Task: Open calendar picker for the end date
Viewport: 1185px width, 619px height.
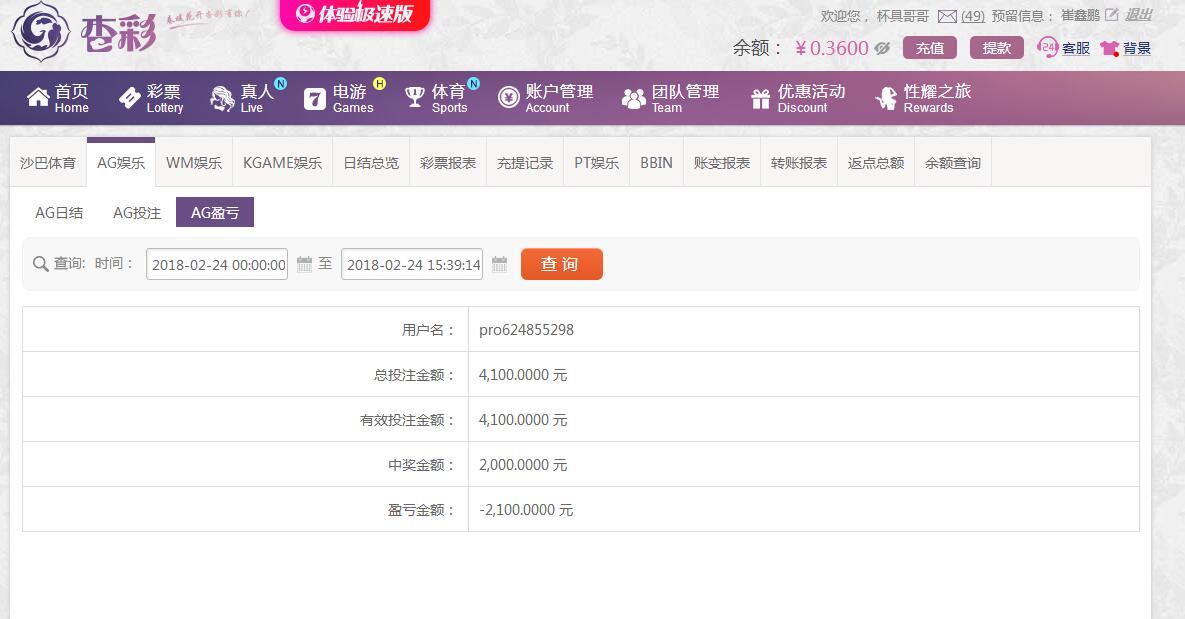Action: coord(500,265)
